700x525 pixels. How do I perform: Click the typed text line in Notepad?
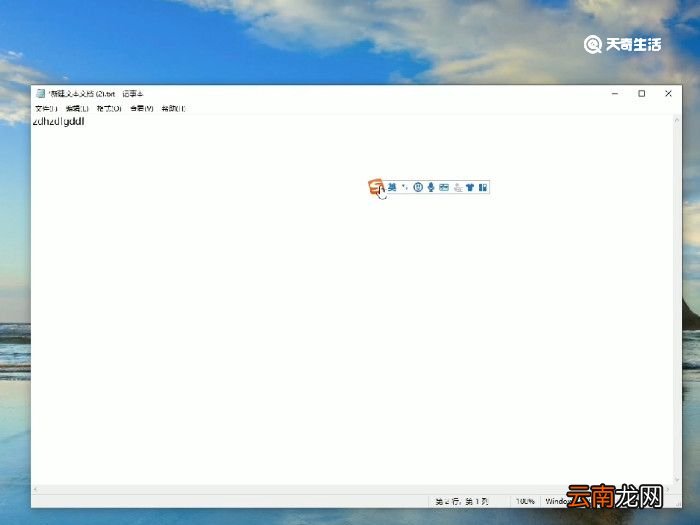(x=58, y=122)
